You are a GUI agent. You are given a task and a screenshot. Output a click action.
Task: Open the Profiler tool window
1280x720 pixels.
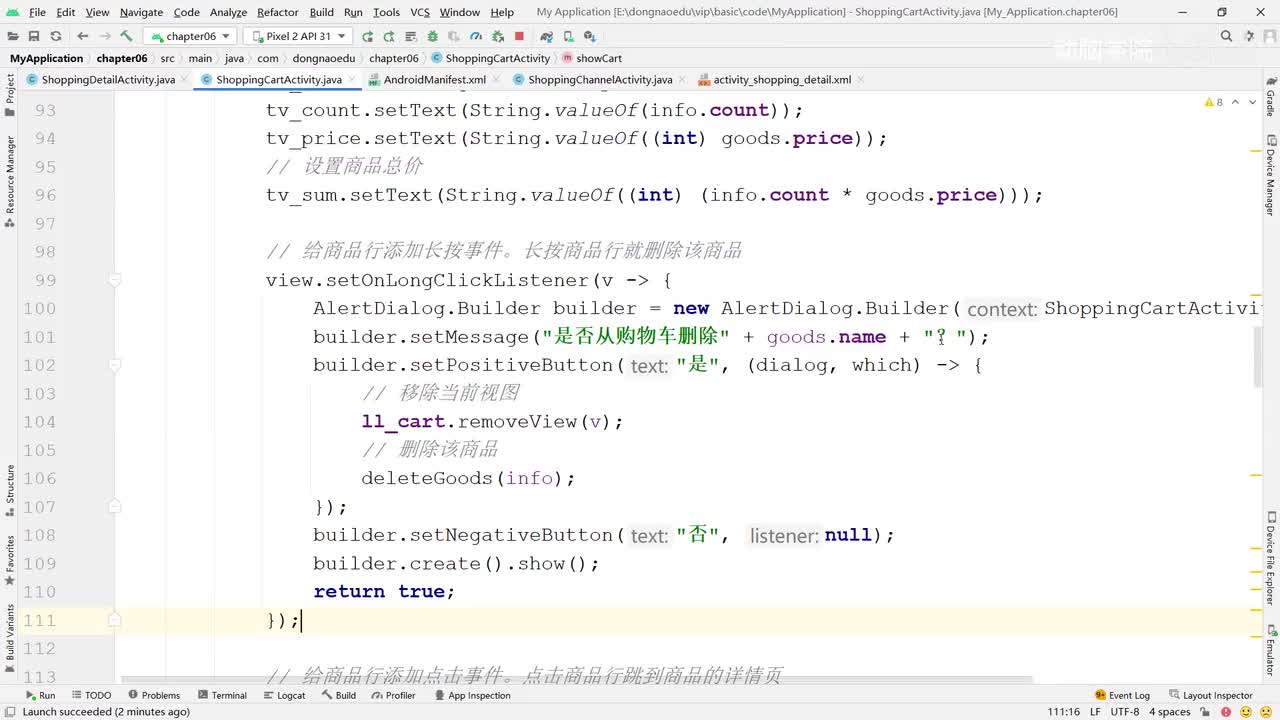393,695
